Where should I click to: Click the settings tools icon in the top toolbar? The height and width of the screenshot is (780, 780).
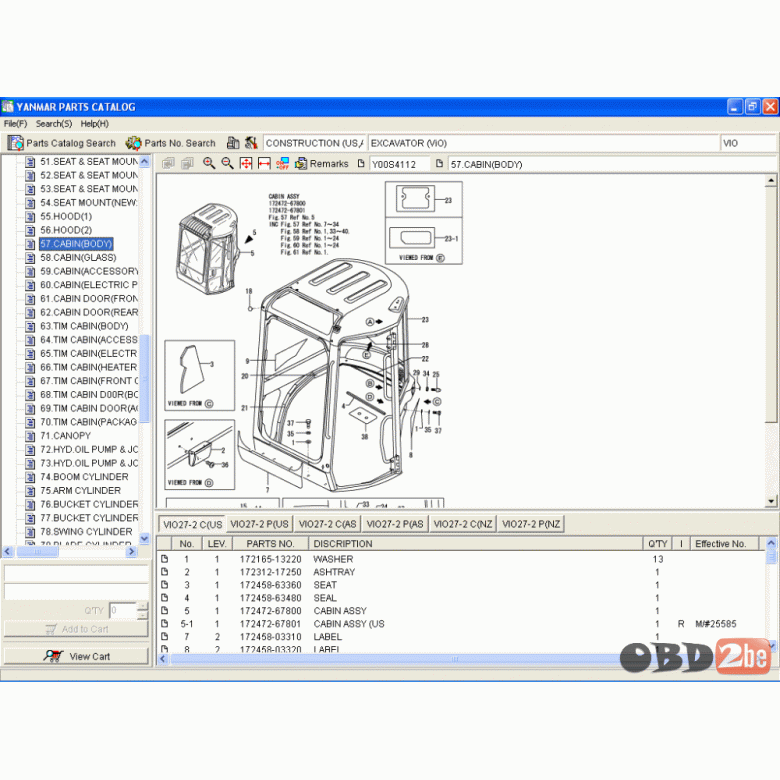tap(251, 143)
